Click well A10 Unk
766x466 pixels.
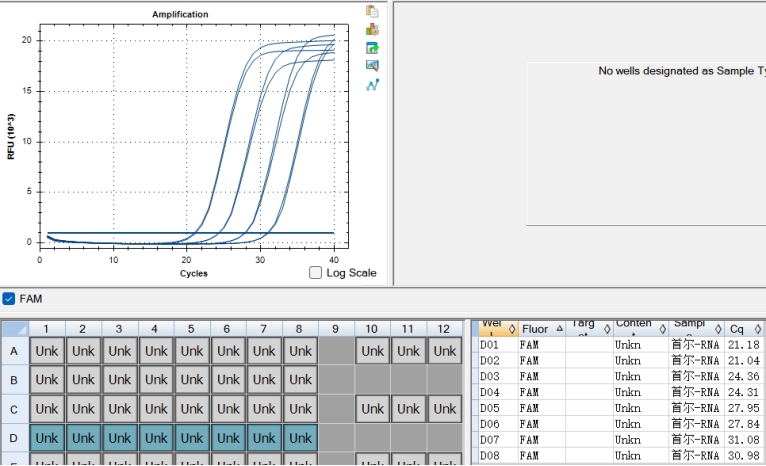click(373, 351)
